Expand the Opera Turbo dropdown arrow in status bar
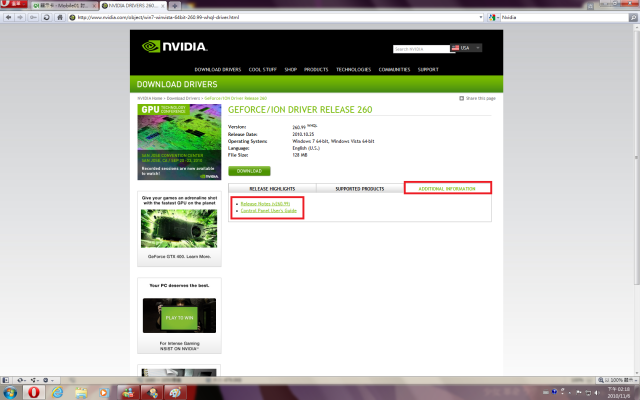Viewport: 640px width, 400px height. coord(52,380)
